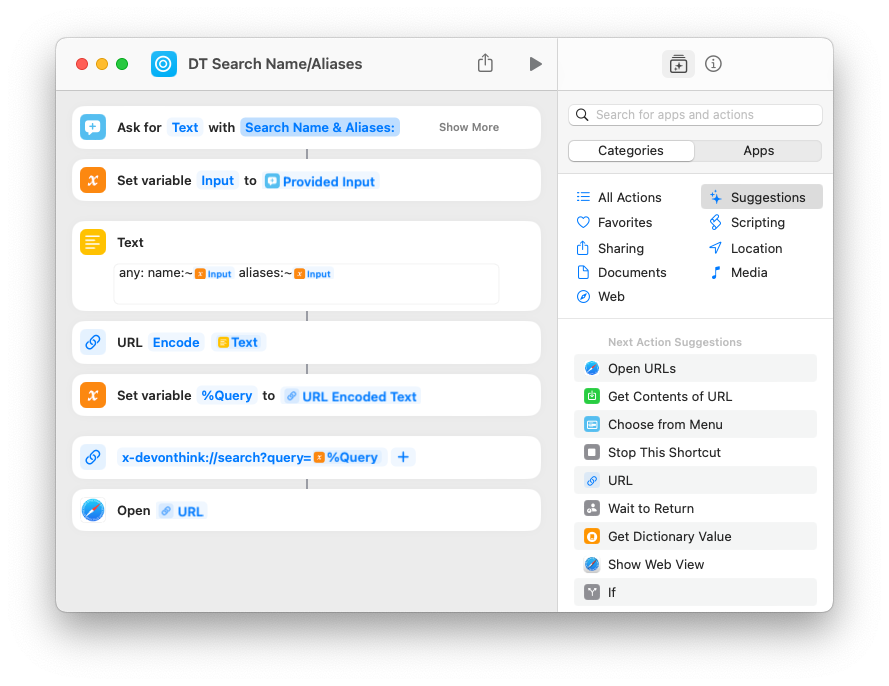Click the Provided Input variable token

click(320, 181)
